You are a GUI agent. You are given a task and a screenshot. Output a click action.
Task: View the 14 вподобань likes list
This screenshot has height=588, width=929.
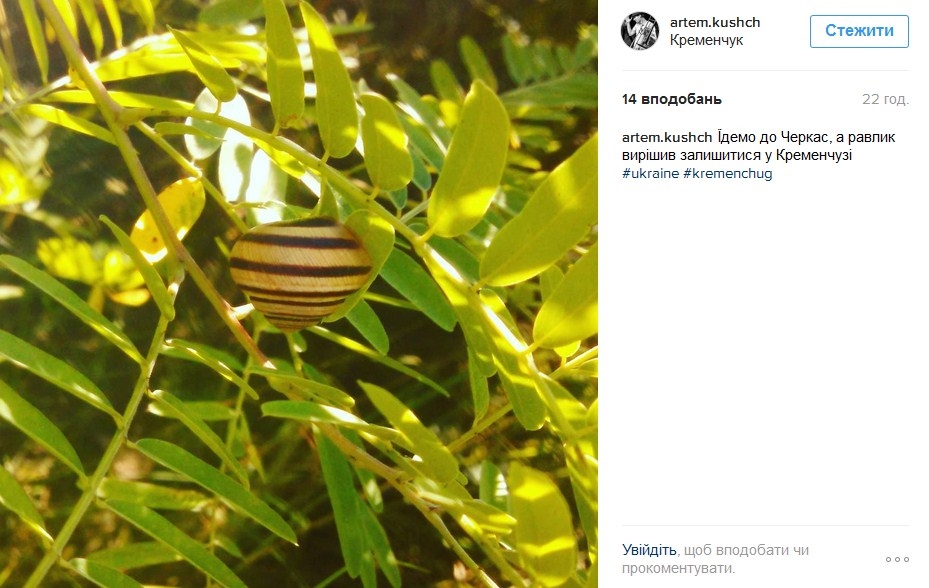tap(671, 99)
